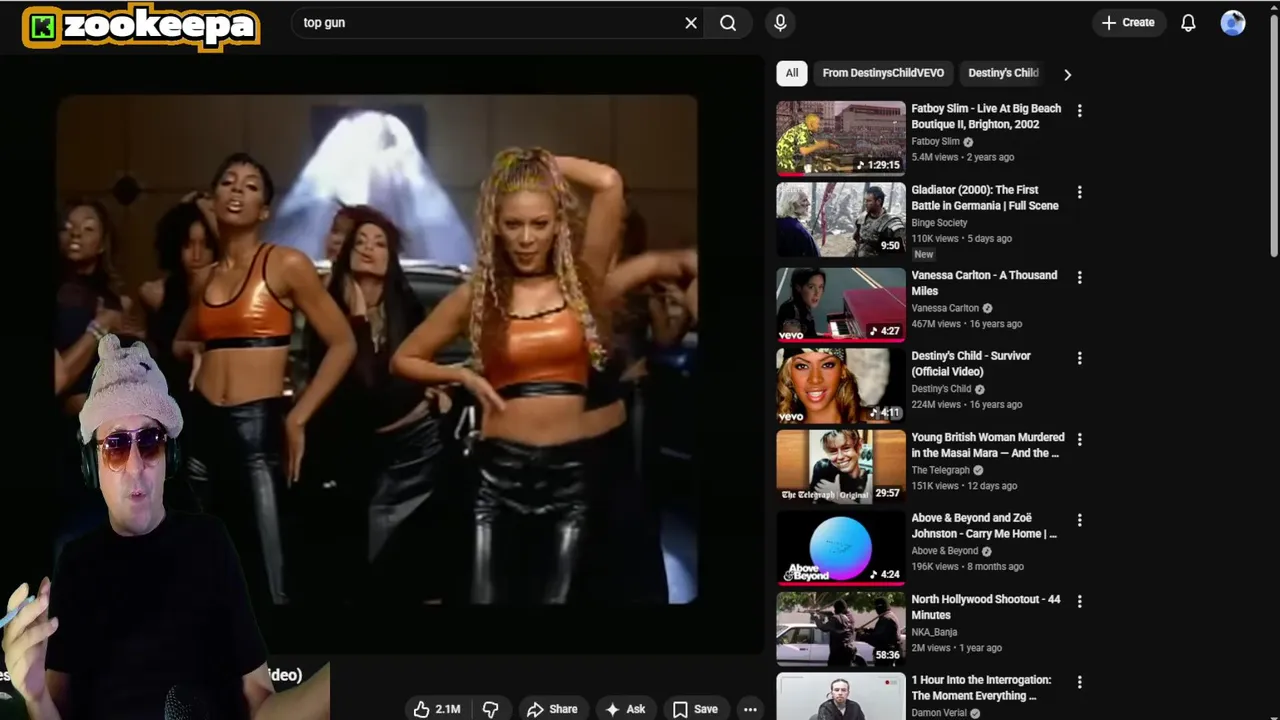Click the zookeepa logo

pyautogui.click(x=141, y=27)
